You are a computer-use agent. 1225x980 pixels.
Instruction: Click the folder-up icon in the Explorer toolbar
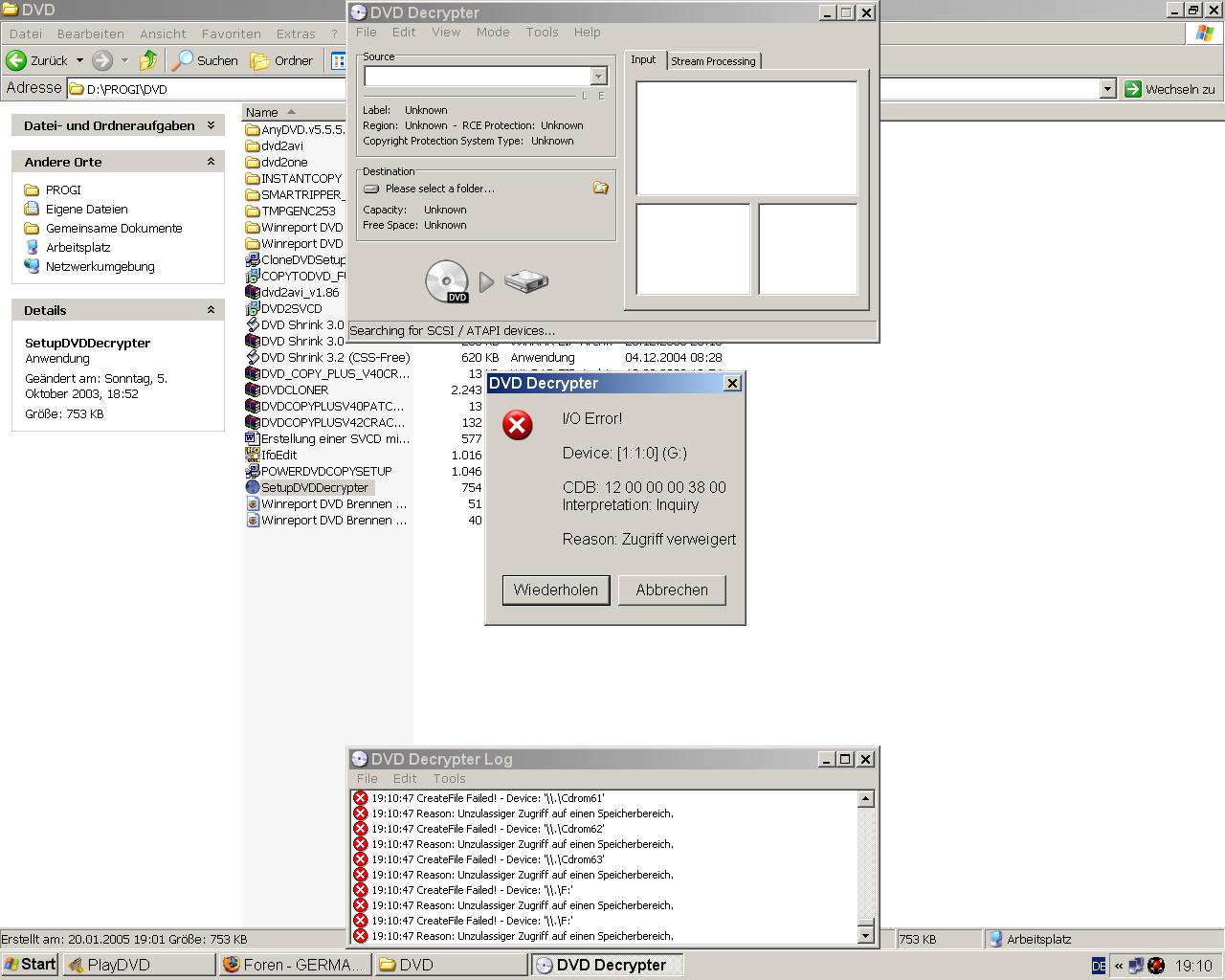point(148,60)
